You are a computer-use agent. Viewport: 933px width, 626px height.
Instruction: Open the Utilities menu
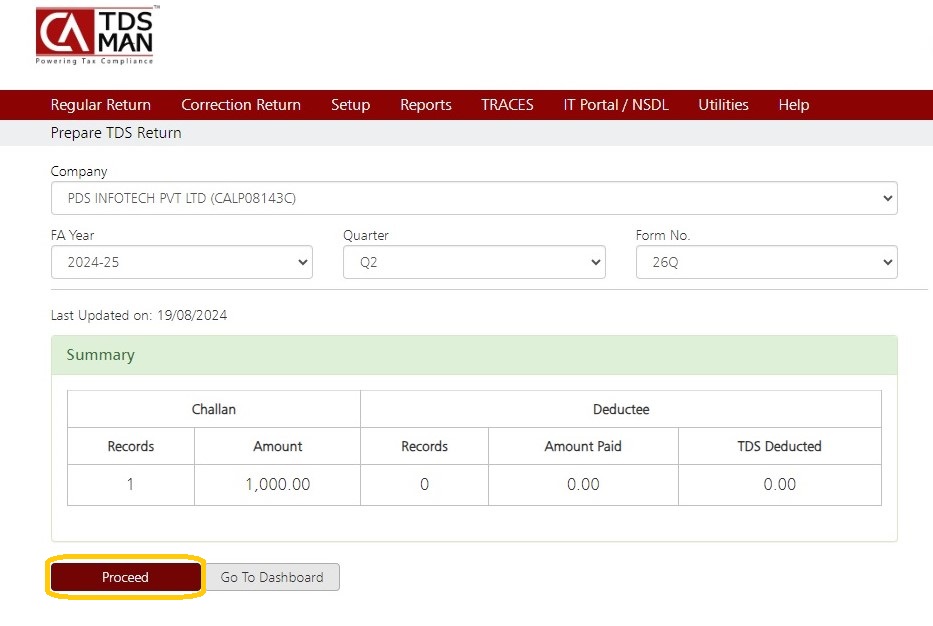tap(723, 105)
